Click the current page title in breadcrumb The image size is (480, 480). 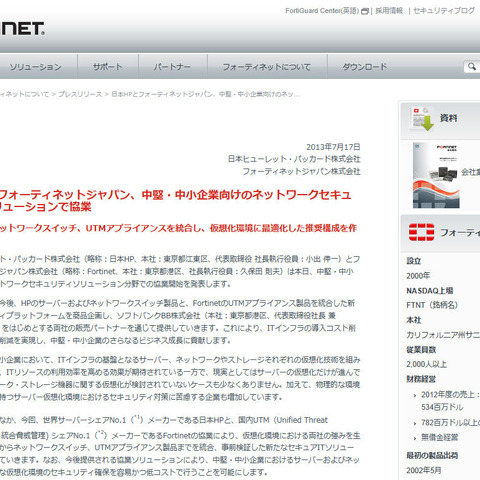pyautogui.click(x=205, y=94)
